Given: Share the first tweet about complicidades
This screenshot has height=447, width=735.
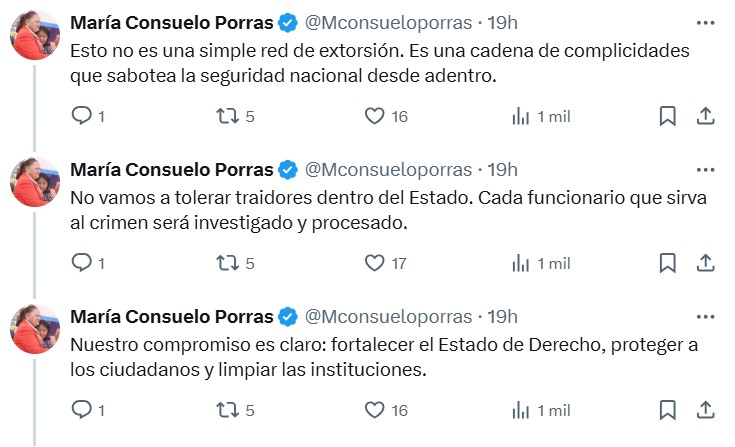Looking at the screenshot, I should [705, 116].
